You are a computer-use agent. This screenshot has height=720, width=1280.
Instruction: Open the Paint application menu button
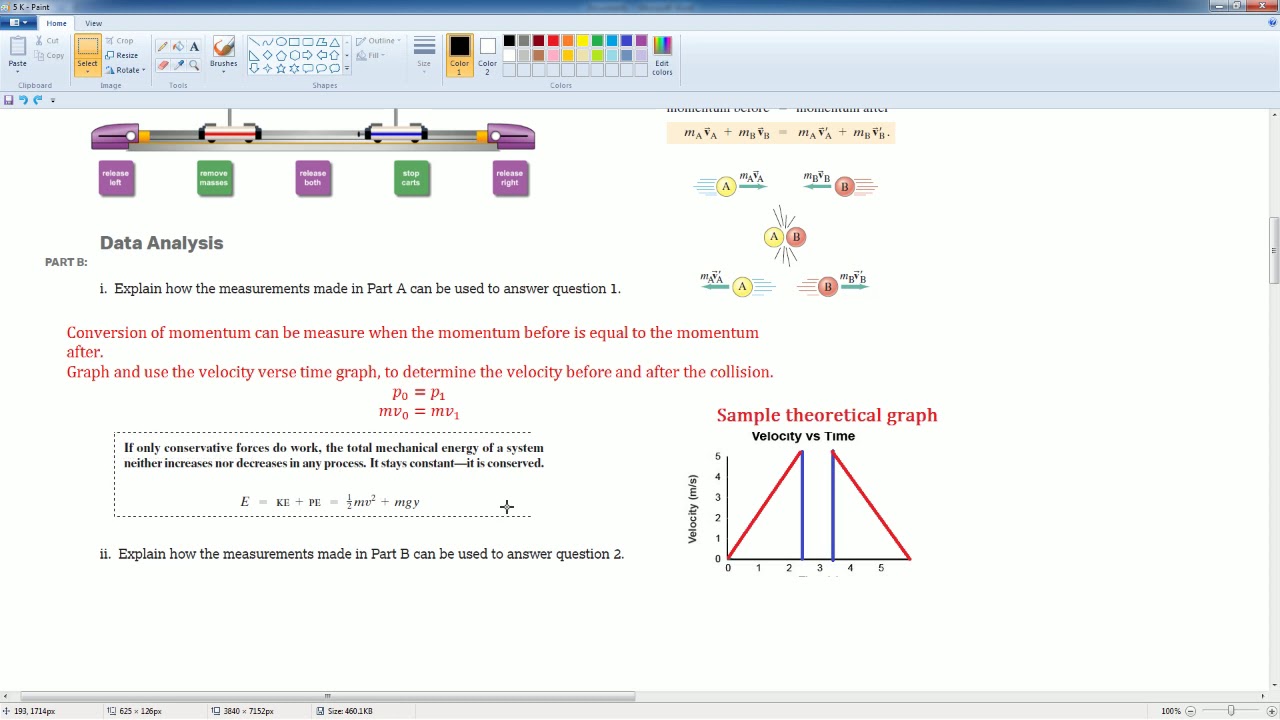point(19,23)
